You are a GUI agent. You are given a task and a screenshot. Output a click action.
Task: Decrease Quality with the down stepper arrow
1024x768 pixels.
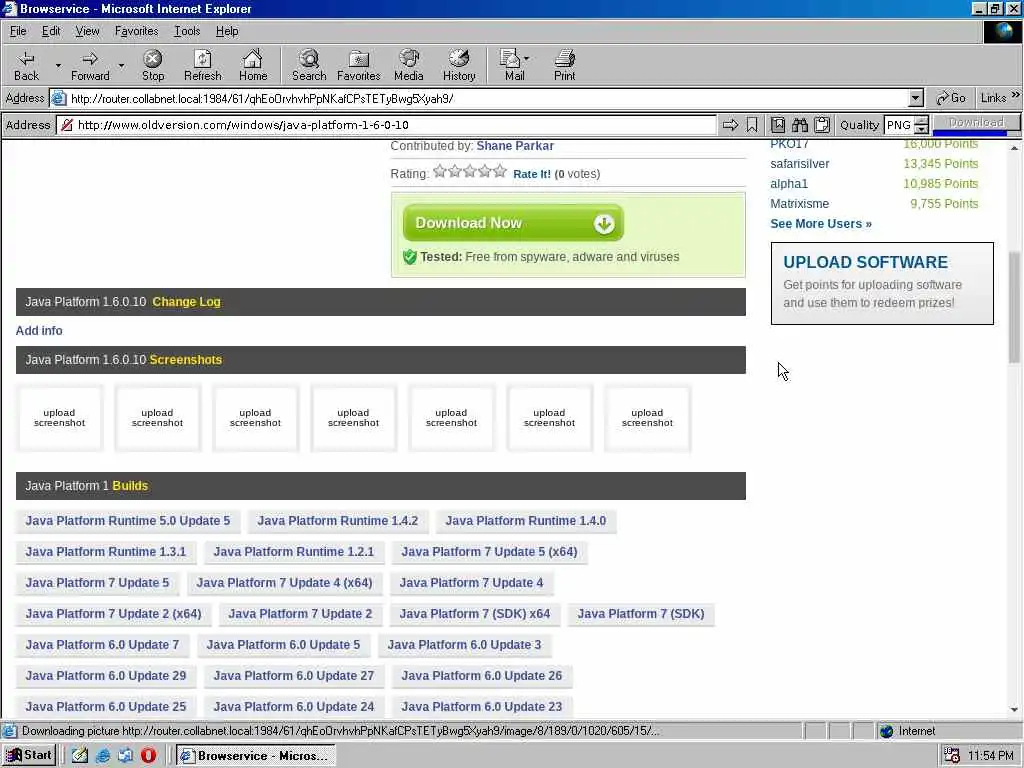(921, 129)
